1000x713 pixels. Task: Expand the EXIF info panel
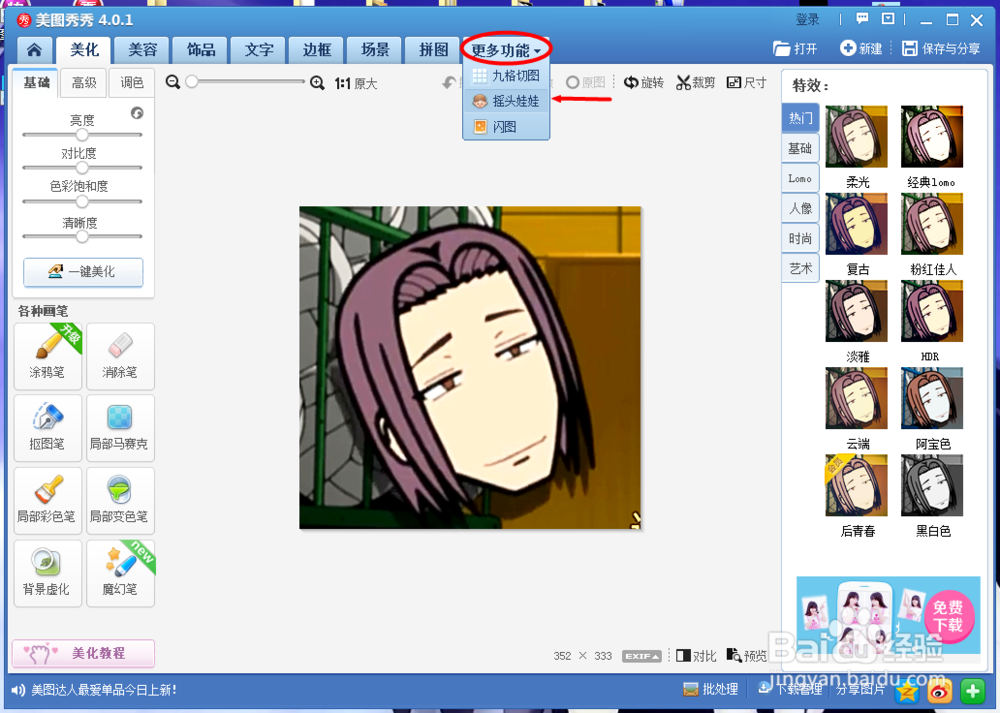pos(642,656)
